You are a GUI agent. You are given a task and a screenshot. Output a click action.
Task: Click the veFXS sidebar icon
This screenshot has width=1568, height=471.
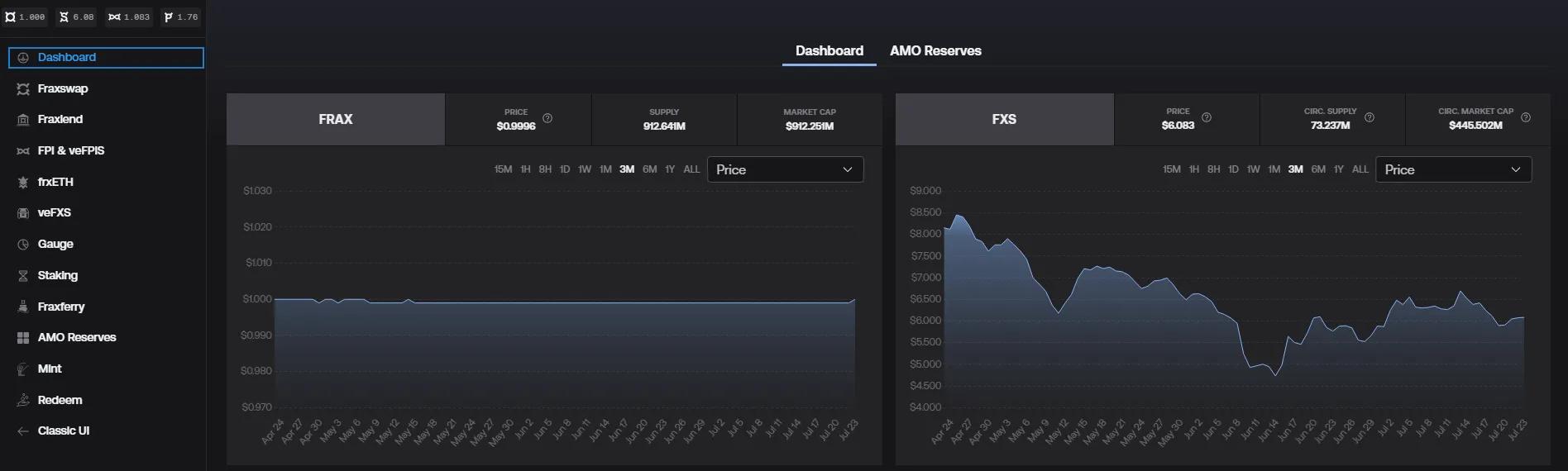[23, 213]
